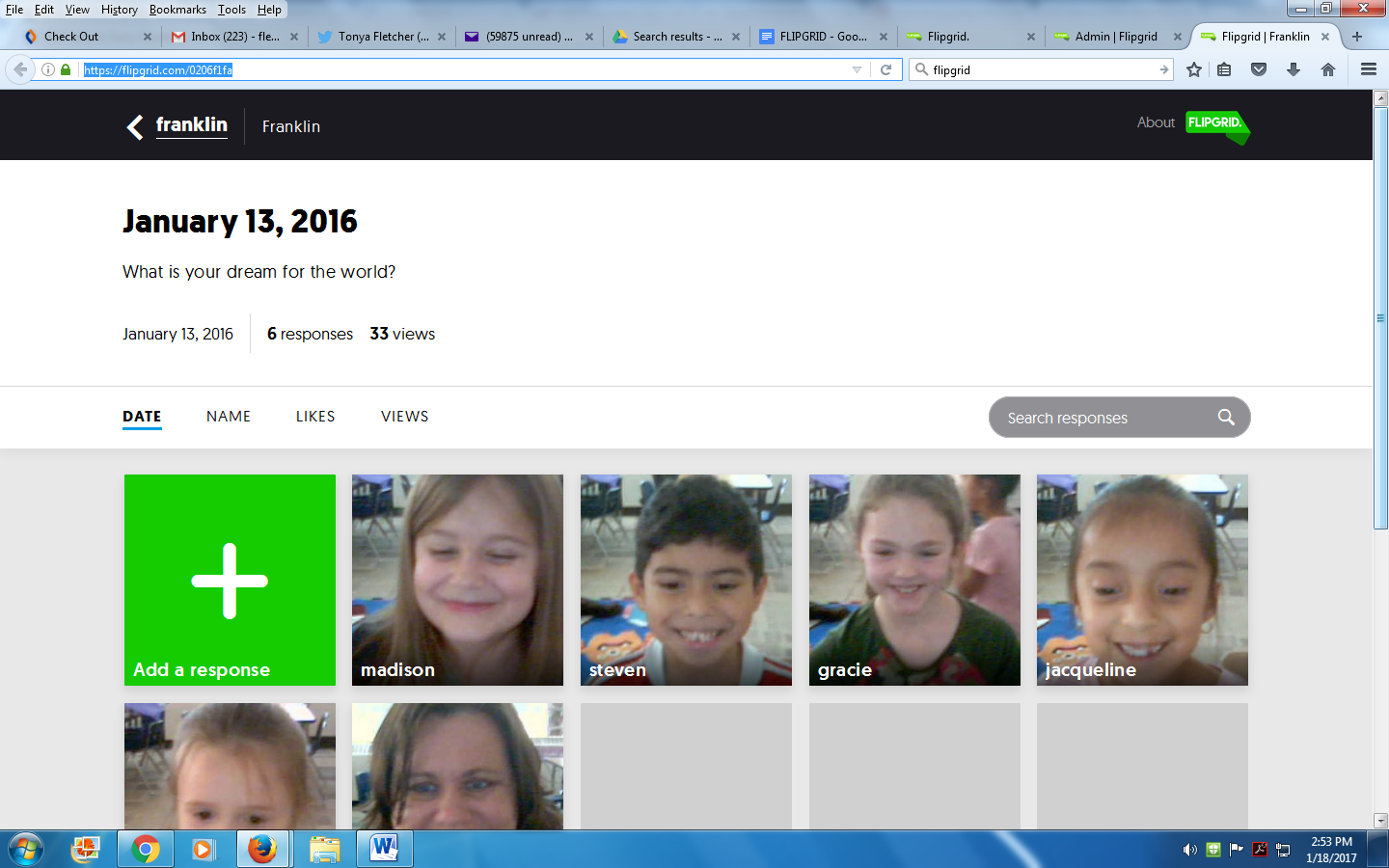
Task: Open the media player taskbar icon
Action: click(202, 850)
